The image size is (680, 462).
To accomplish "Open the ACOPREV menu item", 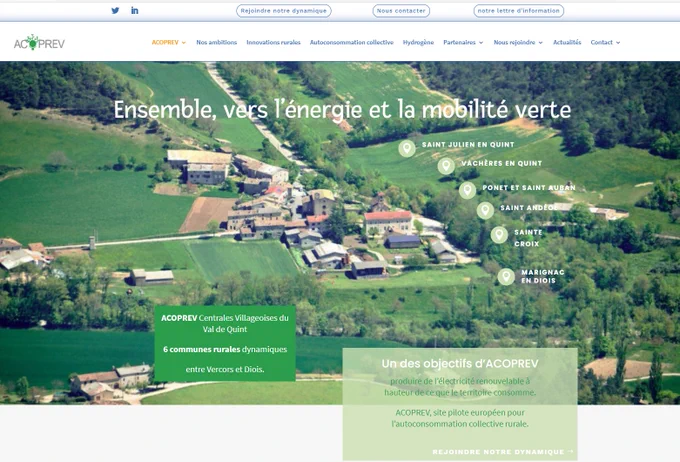I will pyautogui.click(x=165, y=42).
